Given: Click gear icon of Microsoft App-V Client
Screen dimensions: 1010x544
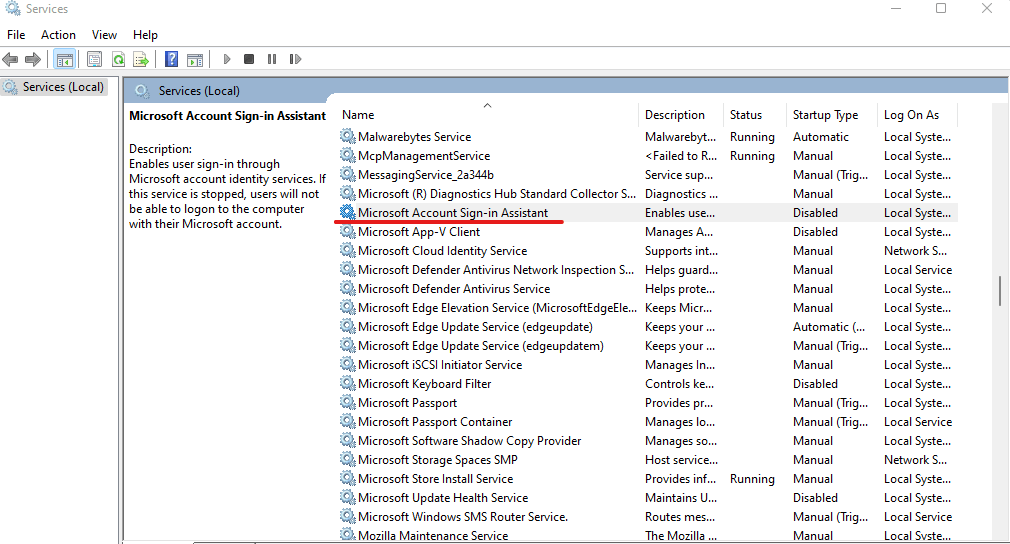Looking at the screenshot, I should click(348, 231).
